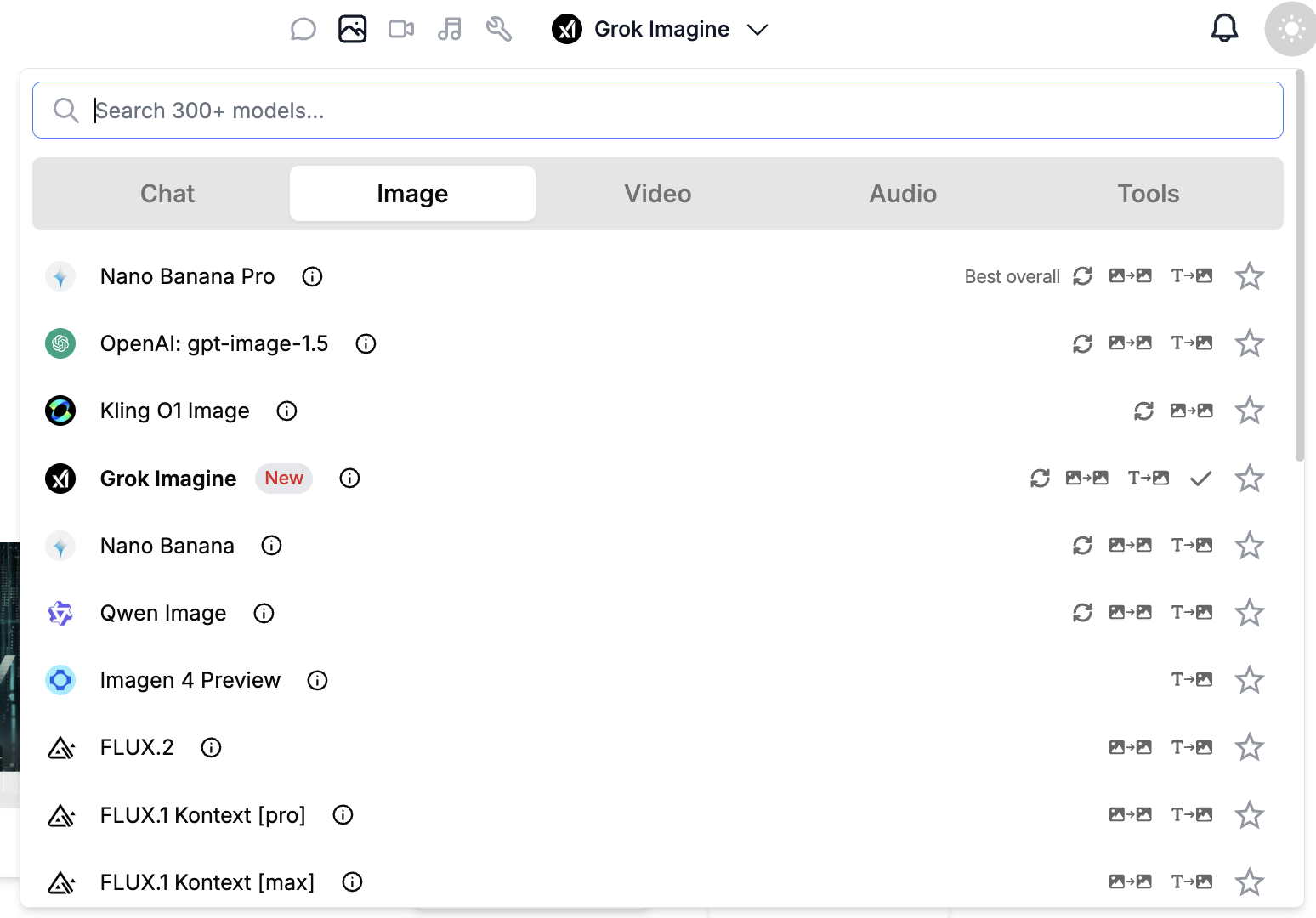Favorite Nano Banana Pro with the star

pyautogui.click(x=1250, y=276)
